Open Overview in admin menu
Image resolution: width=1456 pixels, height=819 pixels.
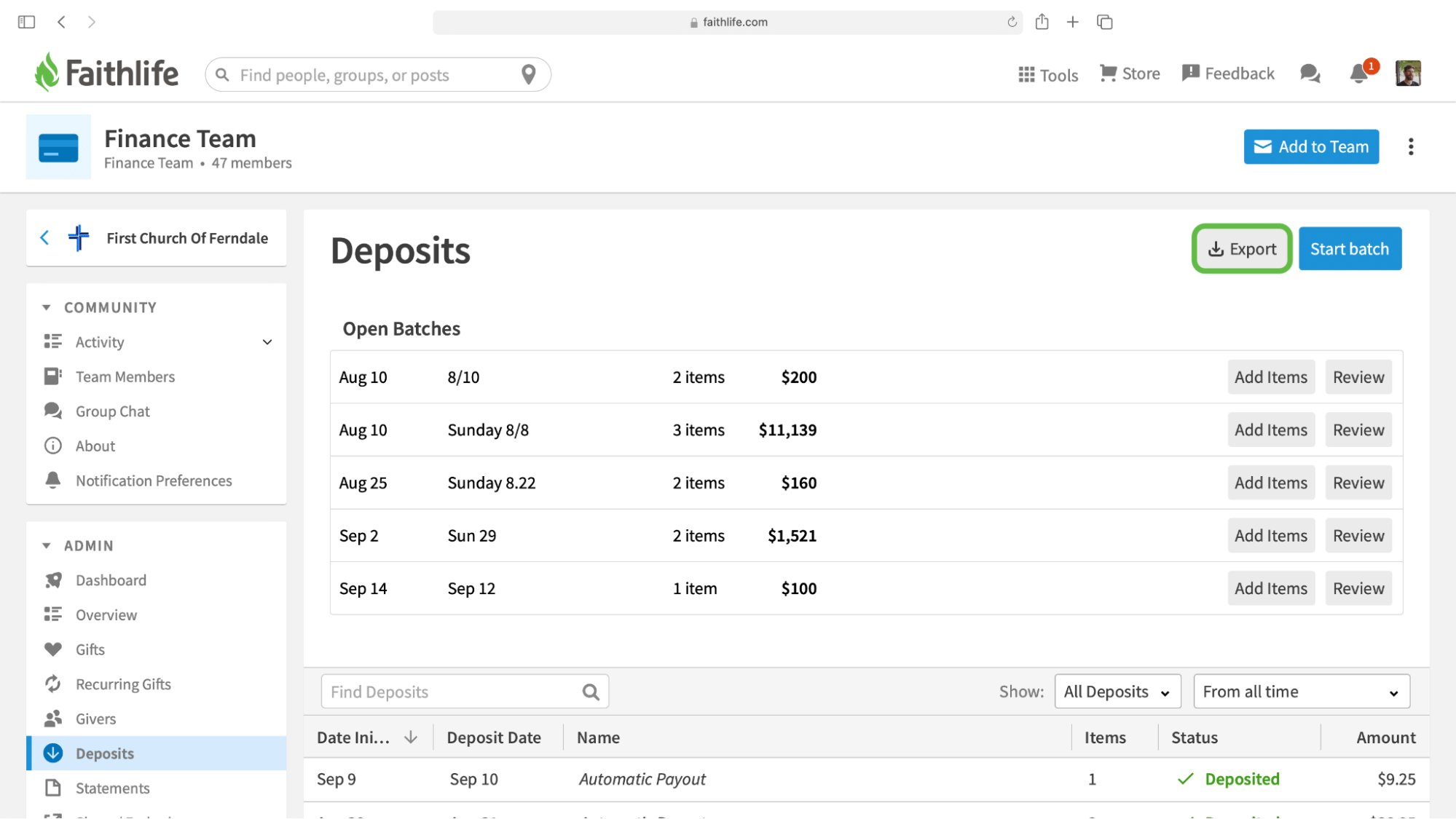(106, 615)
